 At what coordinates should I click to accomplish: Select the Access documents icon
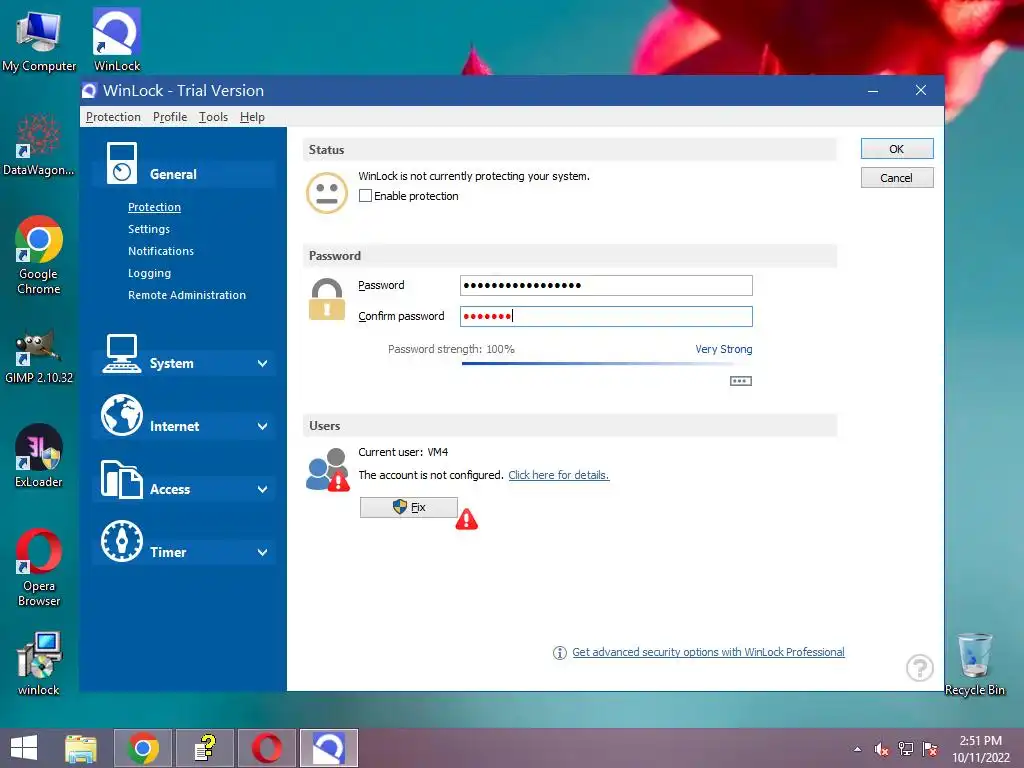(121, 479)
